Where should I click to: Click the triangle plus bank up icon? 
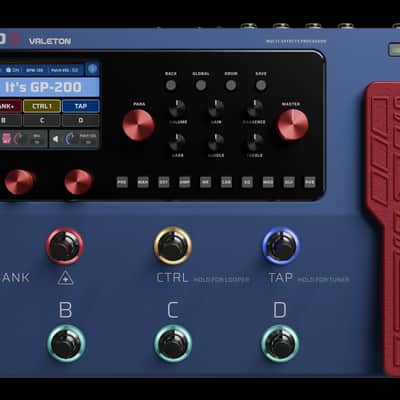[65, 278]
